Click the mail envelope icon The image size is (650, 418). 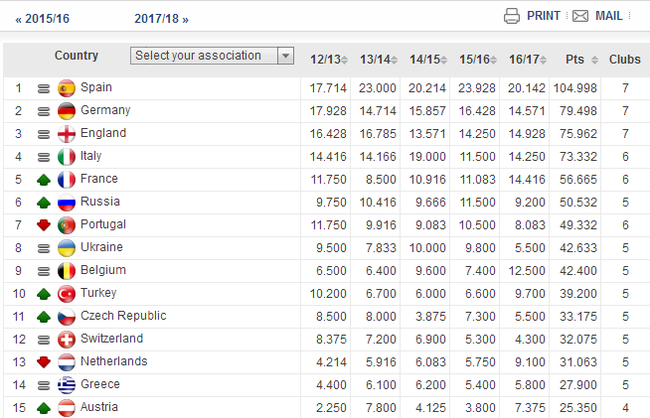[580, 16]
